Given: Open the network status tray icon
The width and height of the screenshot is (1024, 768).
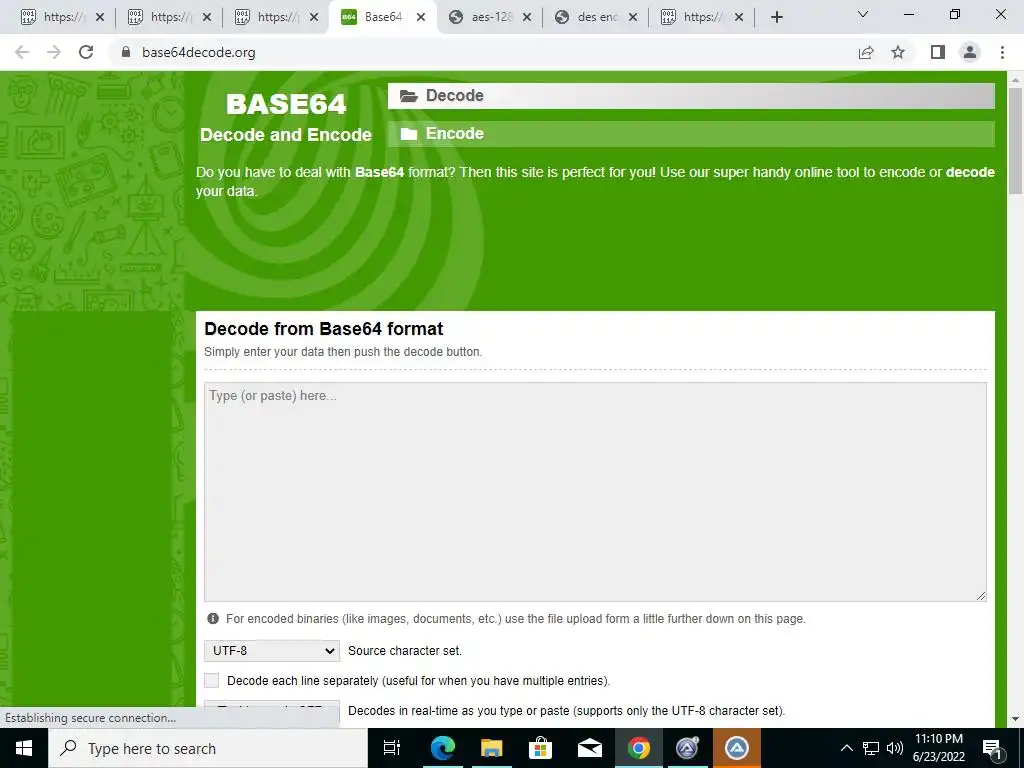Looking at the screenshot, I should pos(871,748).
